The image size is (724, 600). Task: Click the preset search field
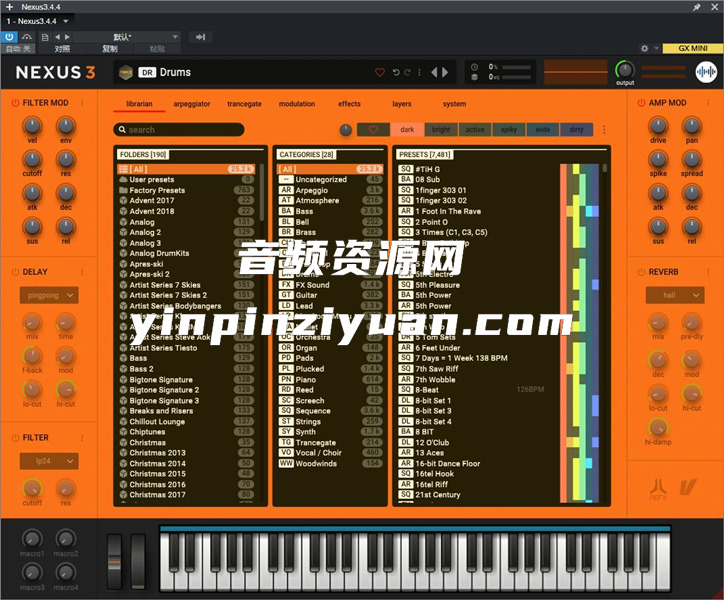click(179, 130)
